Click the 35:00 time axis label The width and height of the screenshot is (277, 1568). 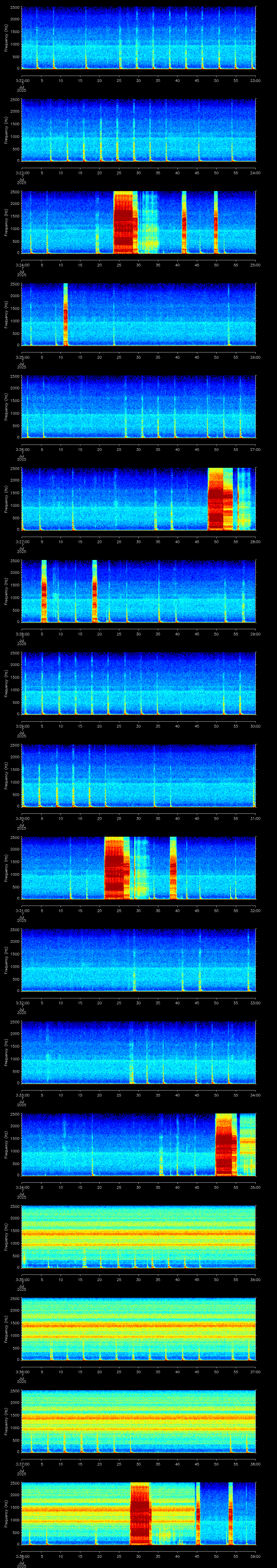[x=256, y=1187]
